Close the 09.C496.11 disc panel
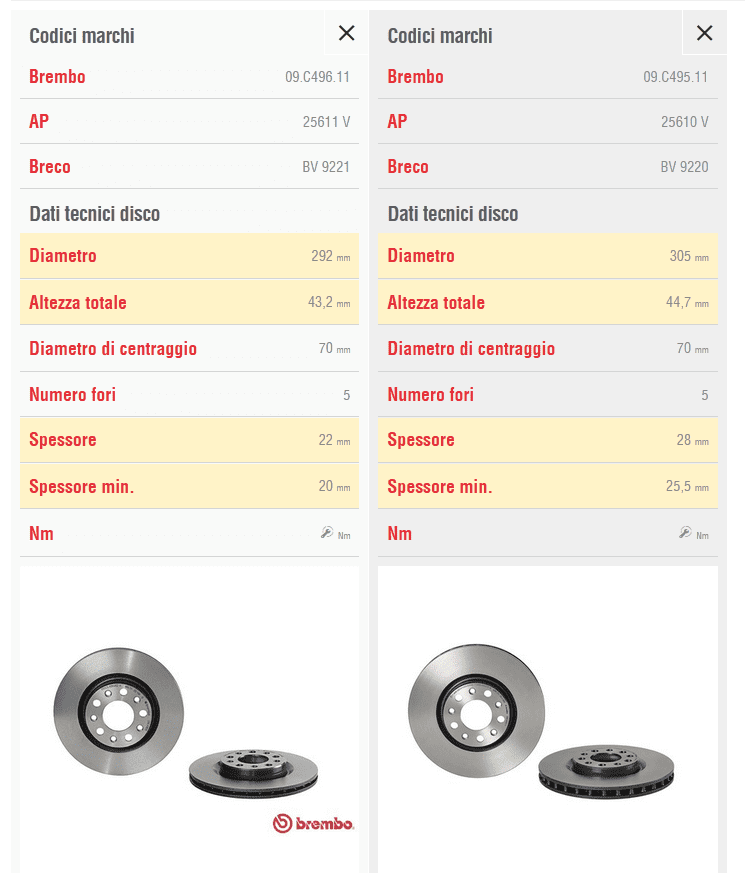Image resolution: width=745 pixels, height=873 pixels. click(x=346, y=33)
